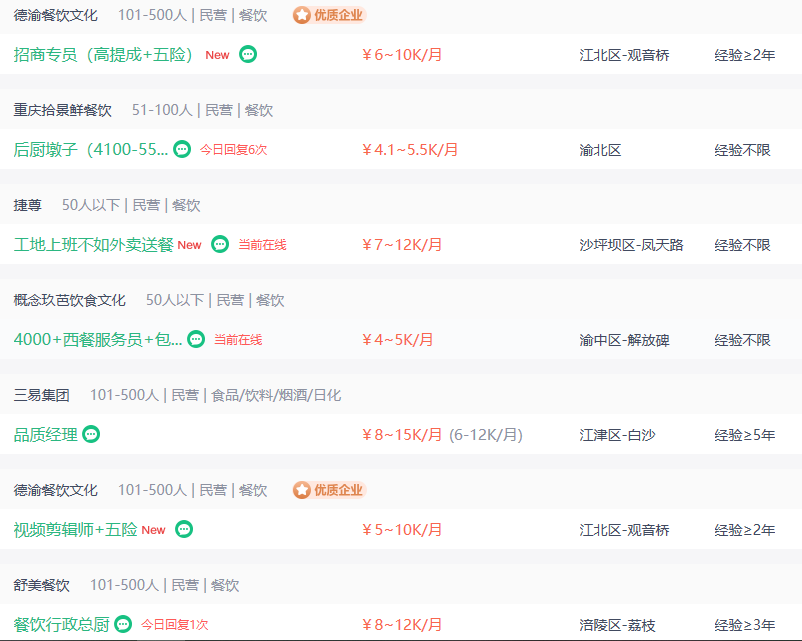Click chat icon beside 招商专员 job
802x641 pixels.
point(248,55)
